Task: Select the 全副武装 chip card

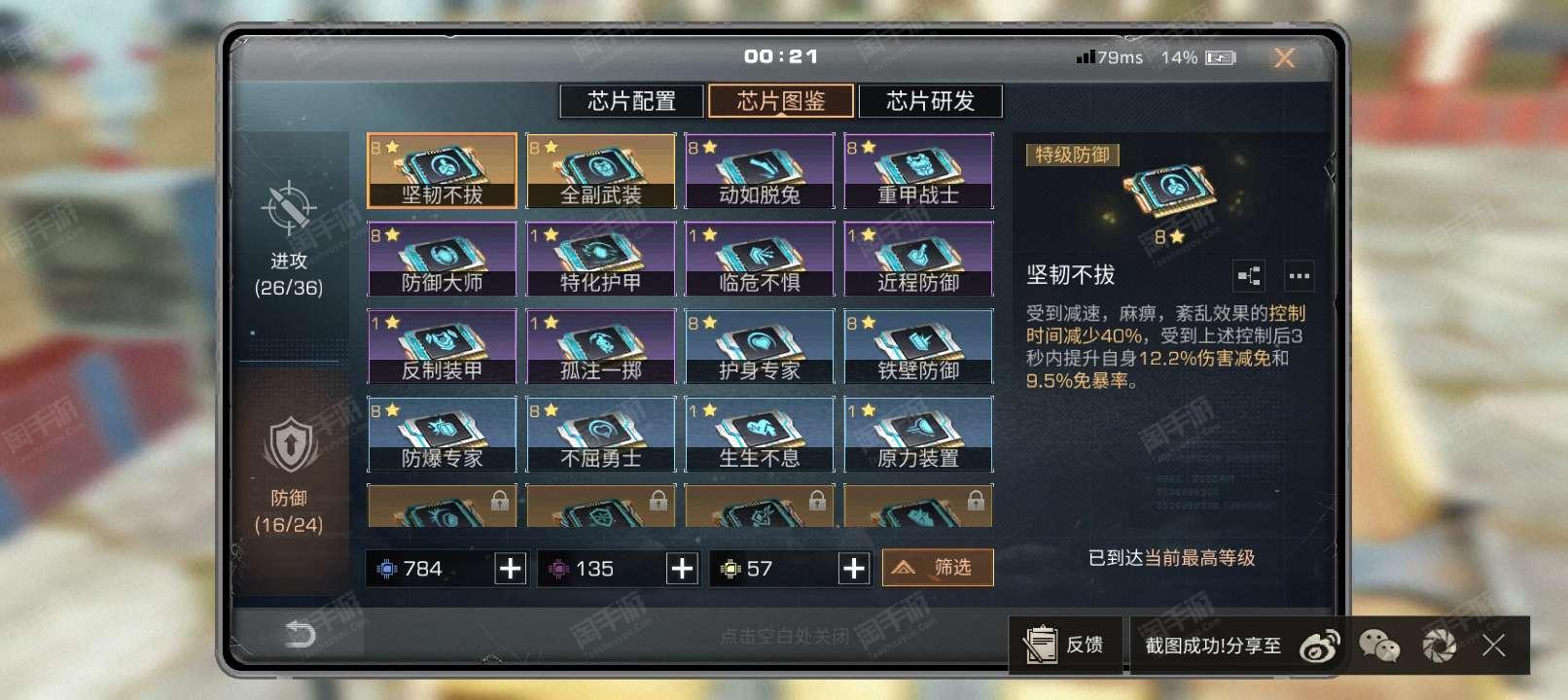Action: (600, 171)
